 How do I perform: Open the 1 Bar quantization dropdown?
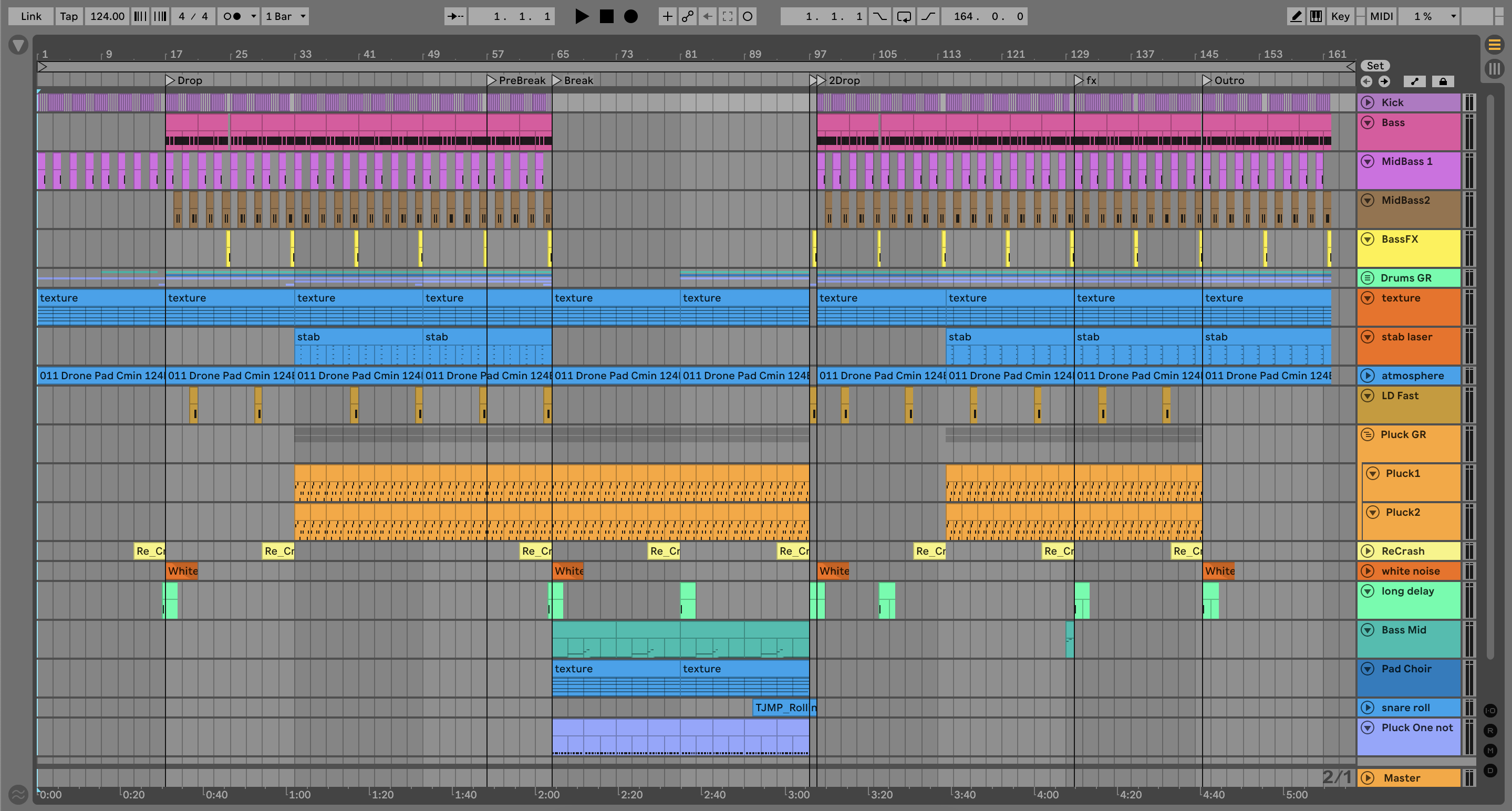[286, 16]
